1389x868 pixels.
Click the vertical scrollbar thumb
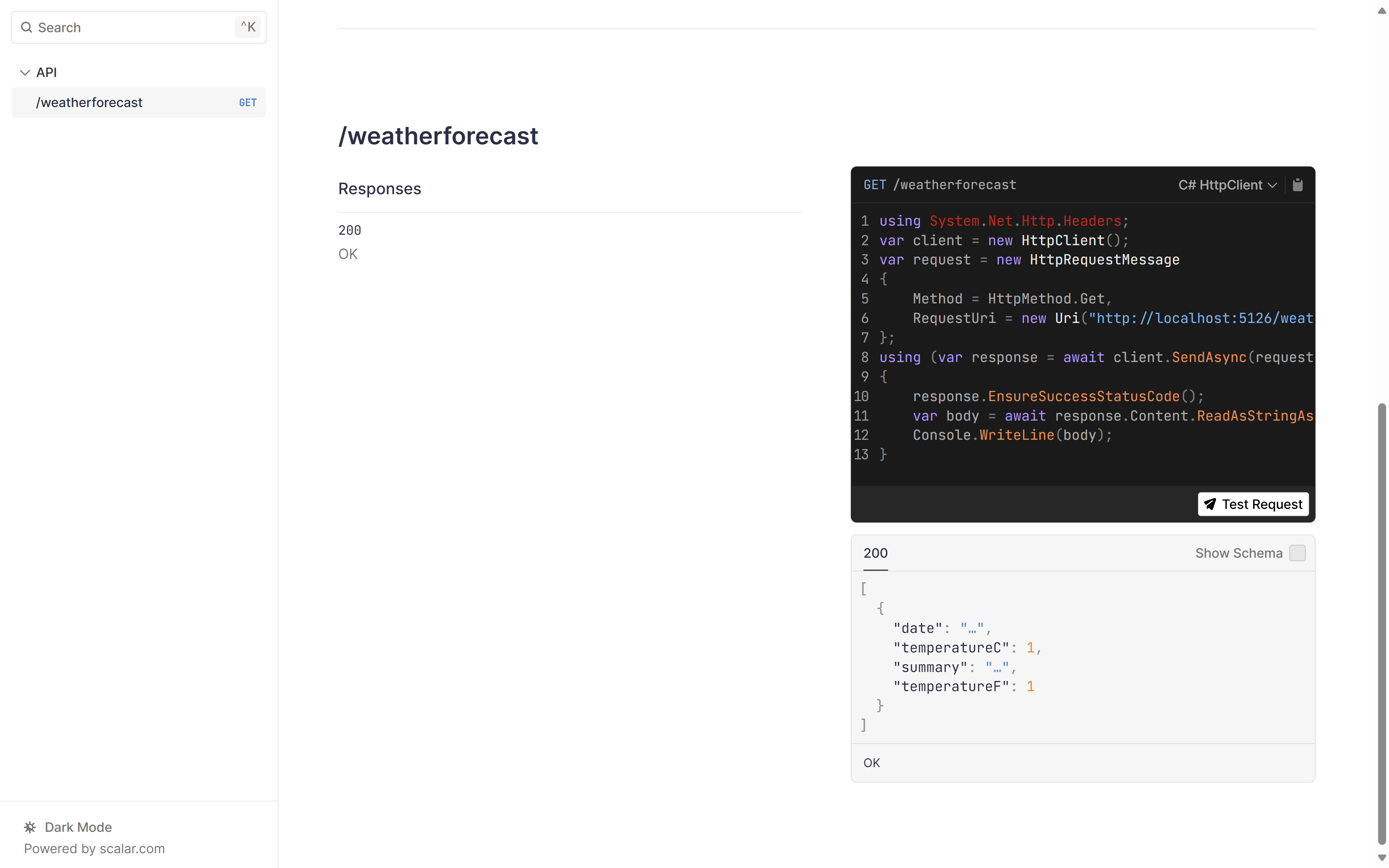[x=1381, y=623]
